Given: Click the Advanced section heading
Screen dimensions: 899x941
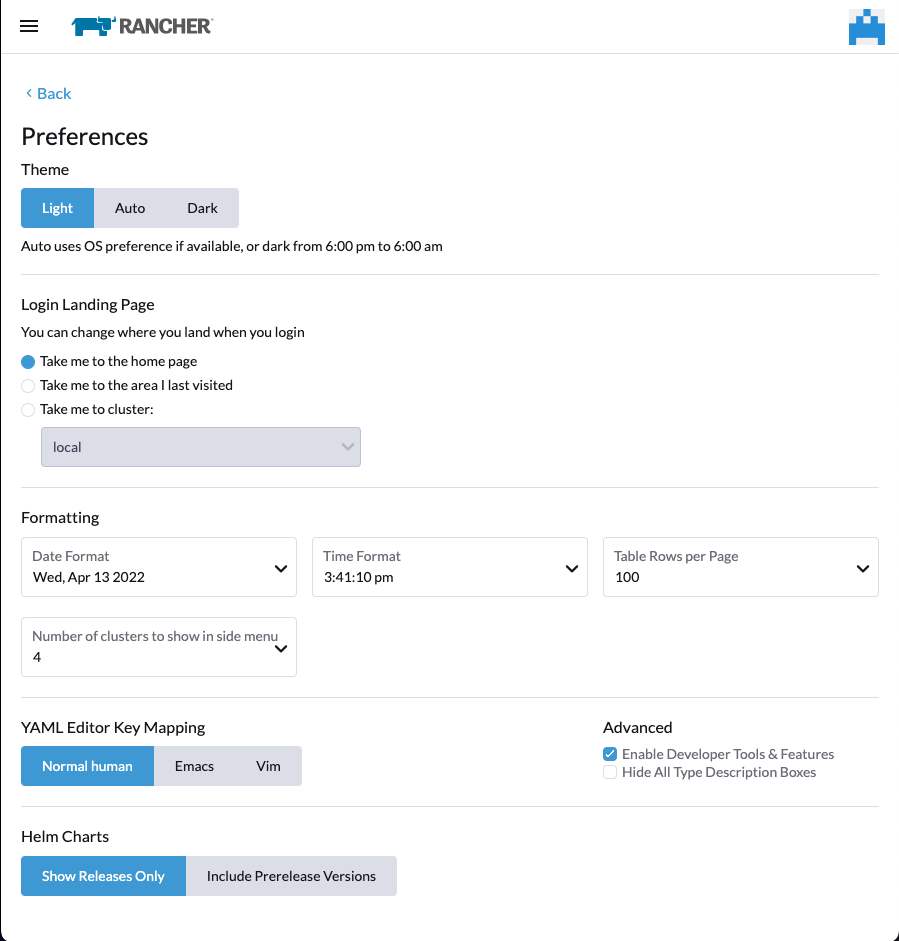Looking at the screenshot, I should pyautogui.click(x=637, y=727).
